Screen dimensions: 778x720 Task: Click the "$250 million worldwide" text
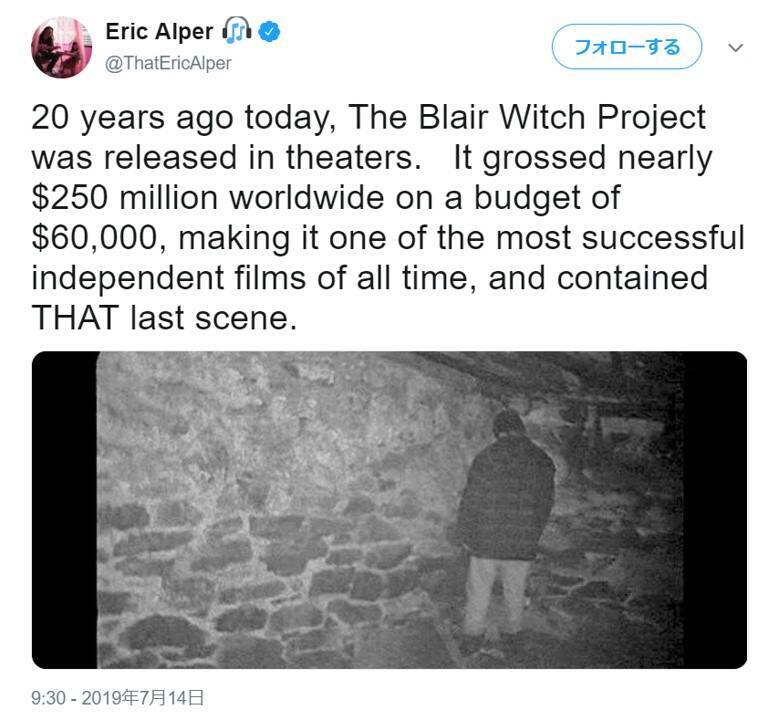point(208,197)
